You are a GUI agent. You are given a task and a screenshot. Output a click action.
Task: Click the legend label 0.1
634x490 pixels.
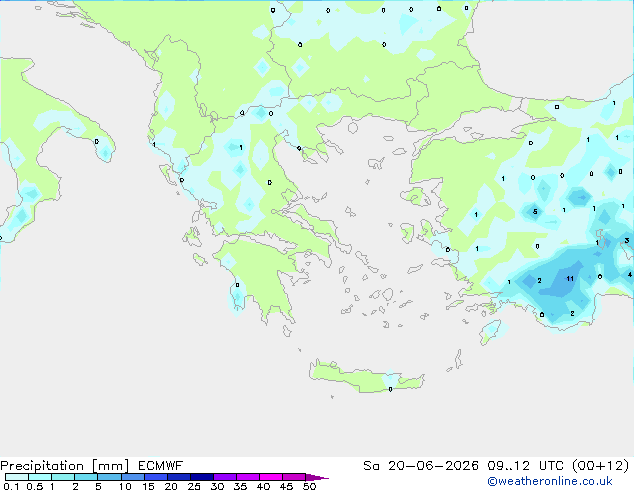click(11, 486)
